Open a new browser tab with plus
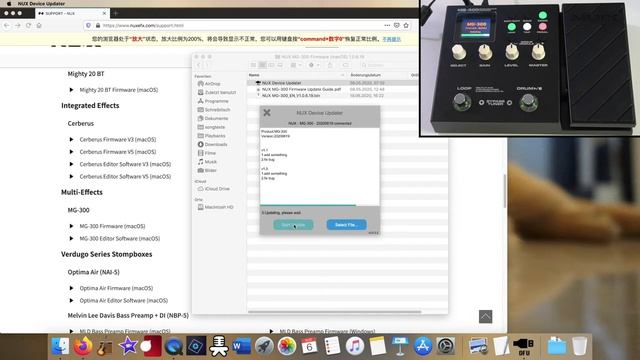The height and width of the screenshot is (360, 640). coord(116,13)
